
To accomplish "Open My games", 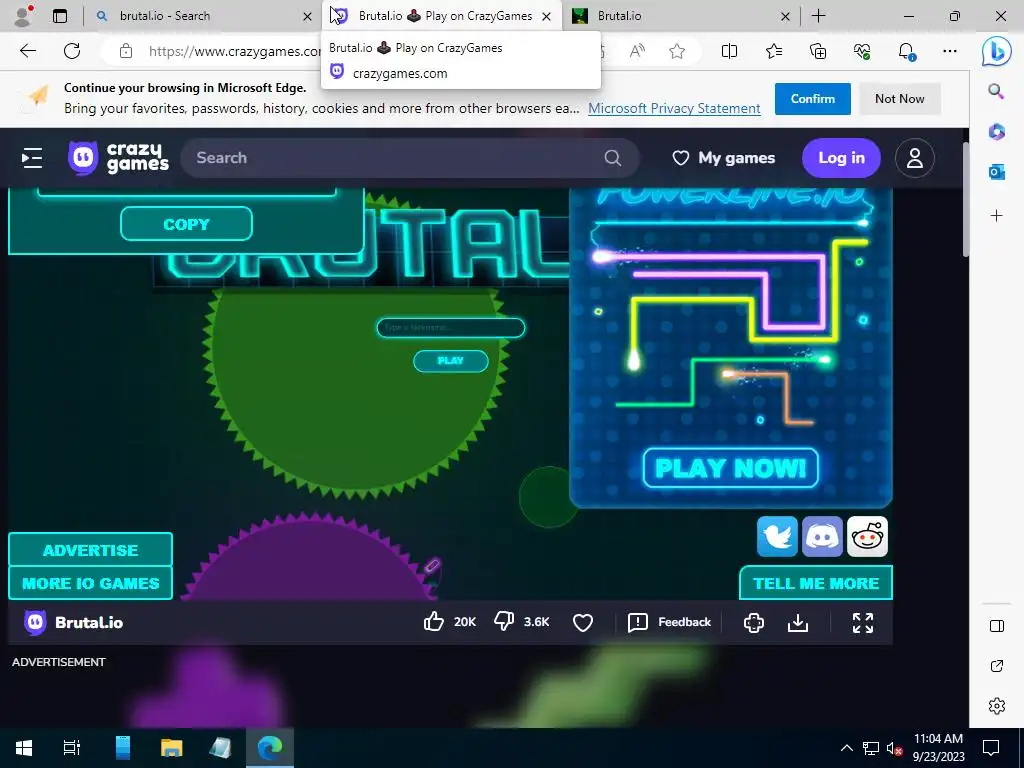I will pyautogui.click(x=724, y=158).
